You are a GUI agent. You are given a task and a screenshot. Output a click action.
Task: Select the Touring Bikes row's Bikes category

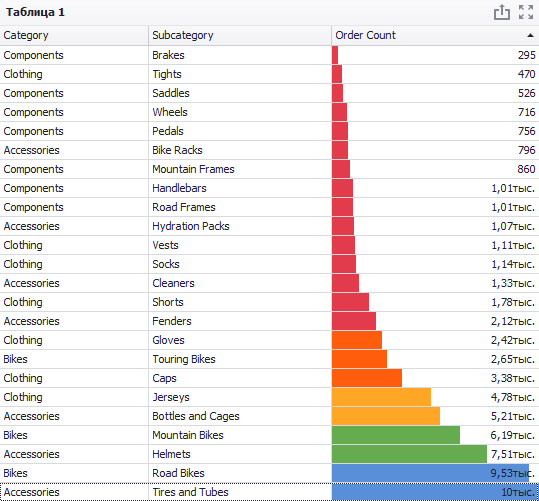74,359
